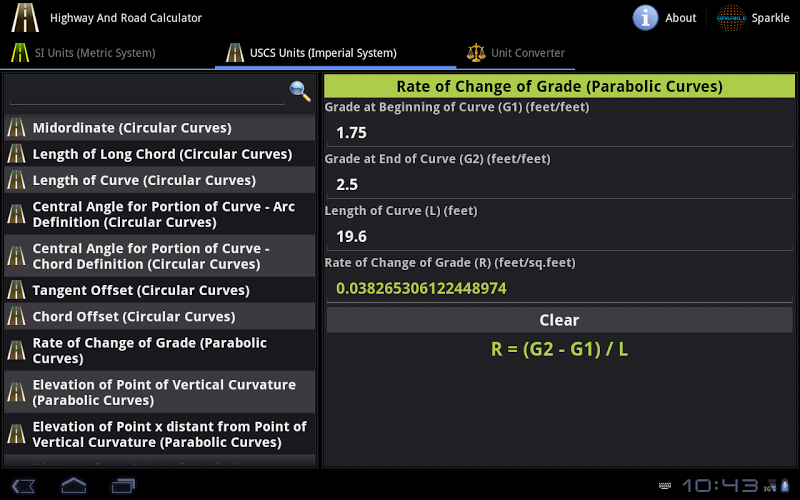This screenshot has width=800, height=500.
Task: Click road icon beside Central Angle Chord Definition
Action: (16, 256)
